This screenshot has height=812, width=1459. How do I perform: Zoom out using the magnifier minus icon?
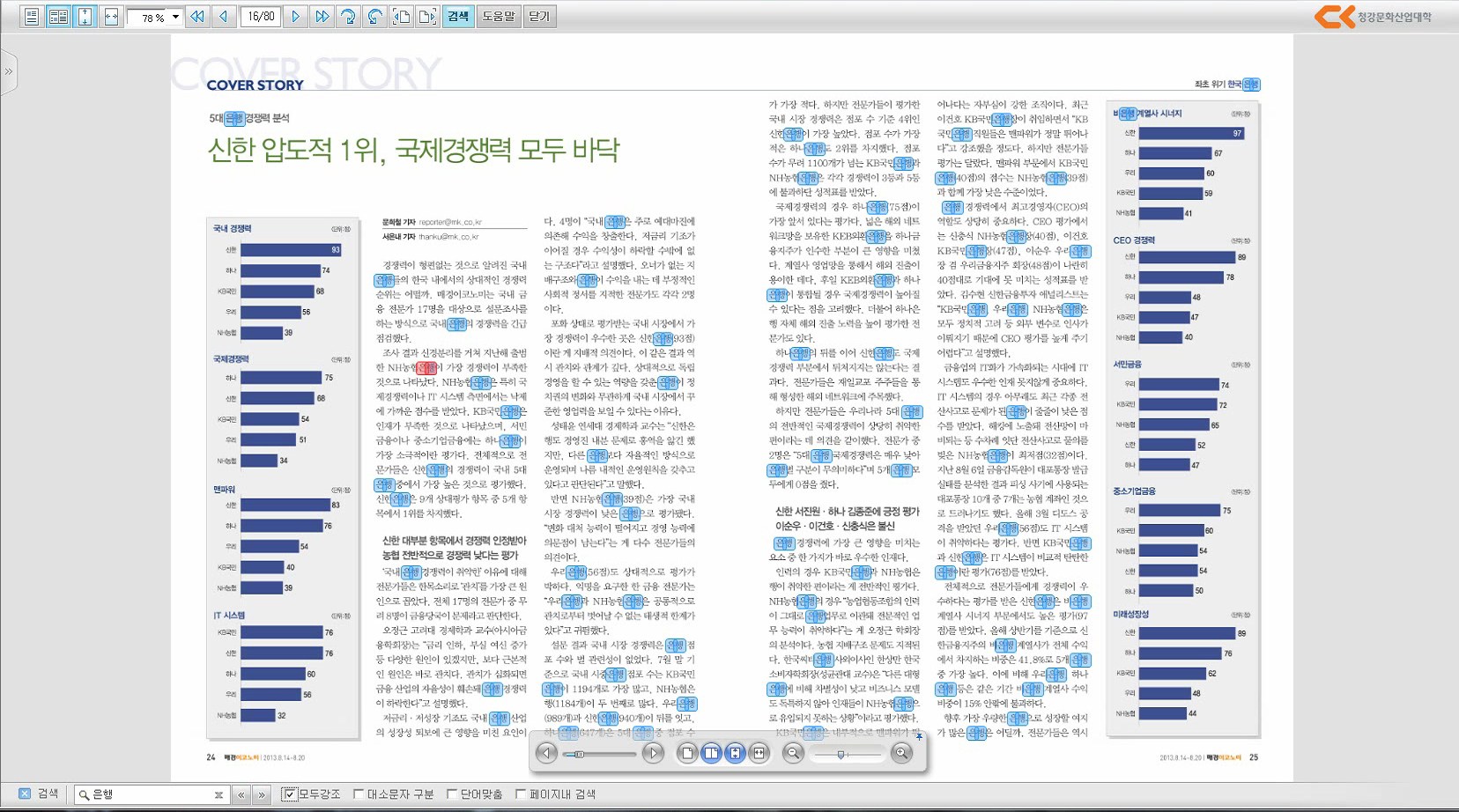tap(793, 753)
